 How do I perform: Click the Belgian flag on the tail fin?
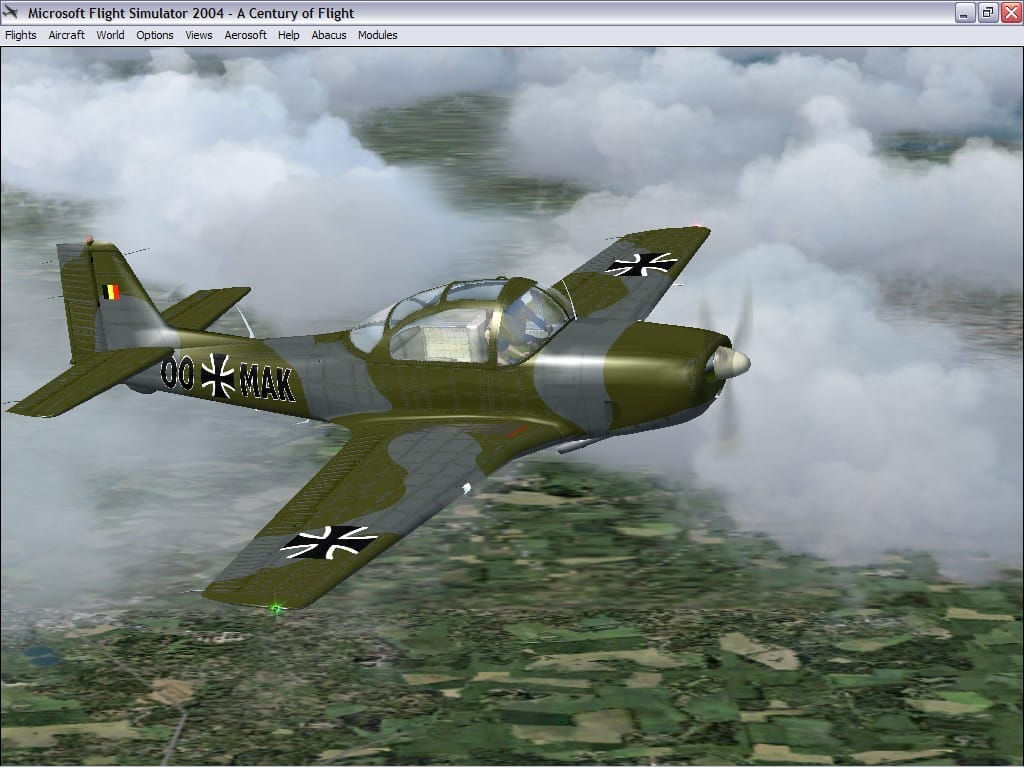pyautogui.click(x=109, y=292)
